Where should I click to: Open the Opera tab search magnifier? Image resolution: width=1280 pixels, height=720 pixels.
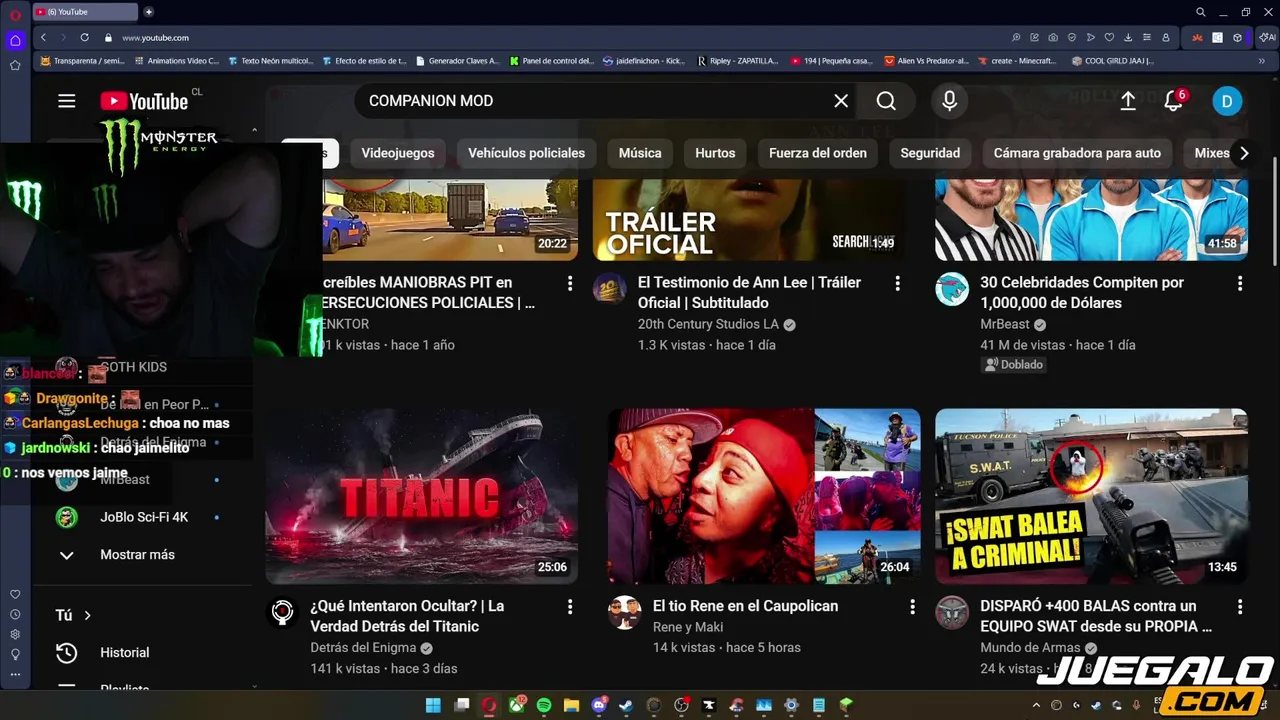1201,12
